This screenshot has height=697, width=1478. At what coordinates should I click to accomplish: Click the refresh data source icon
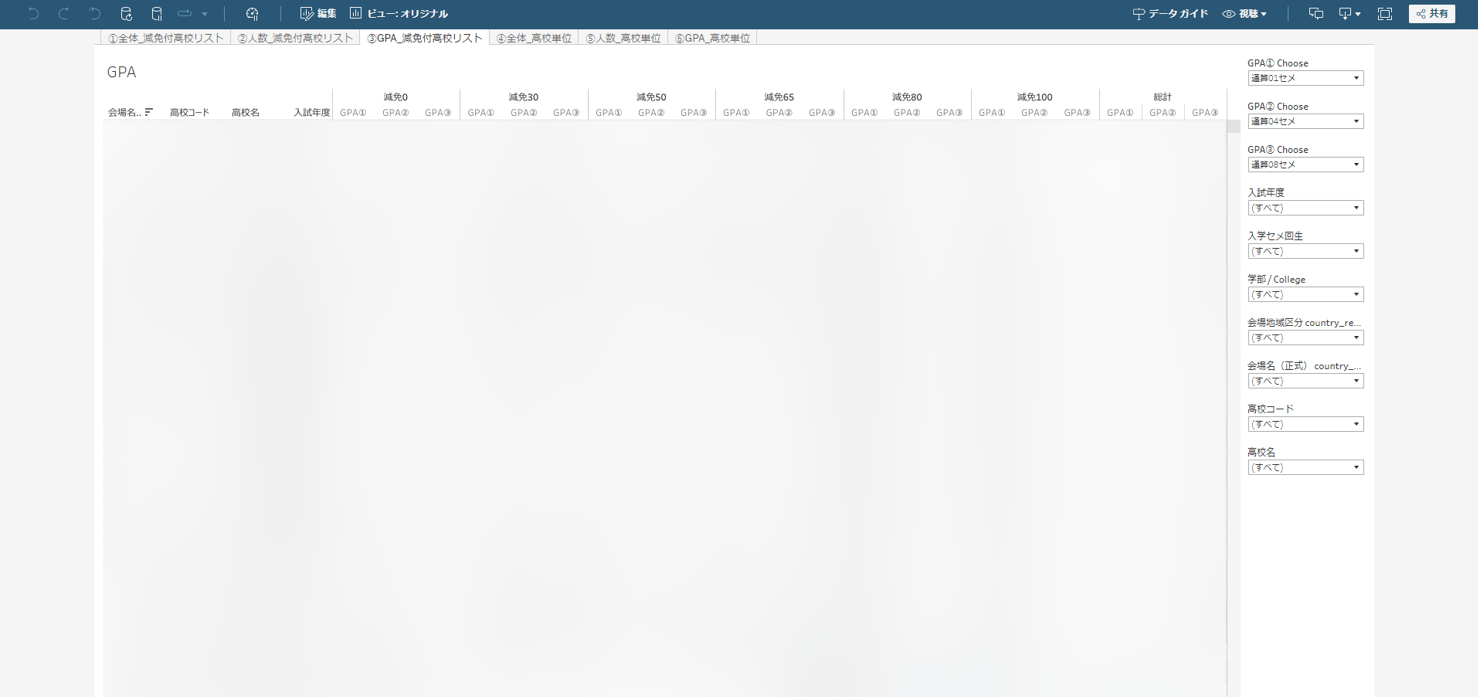click(126, 14)
